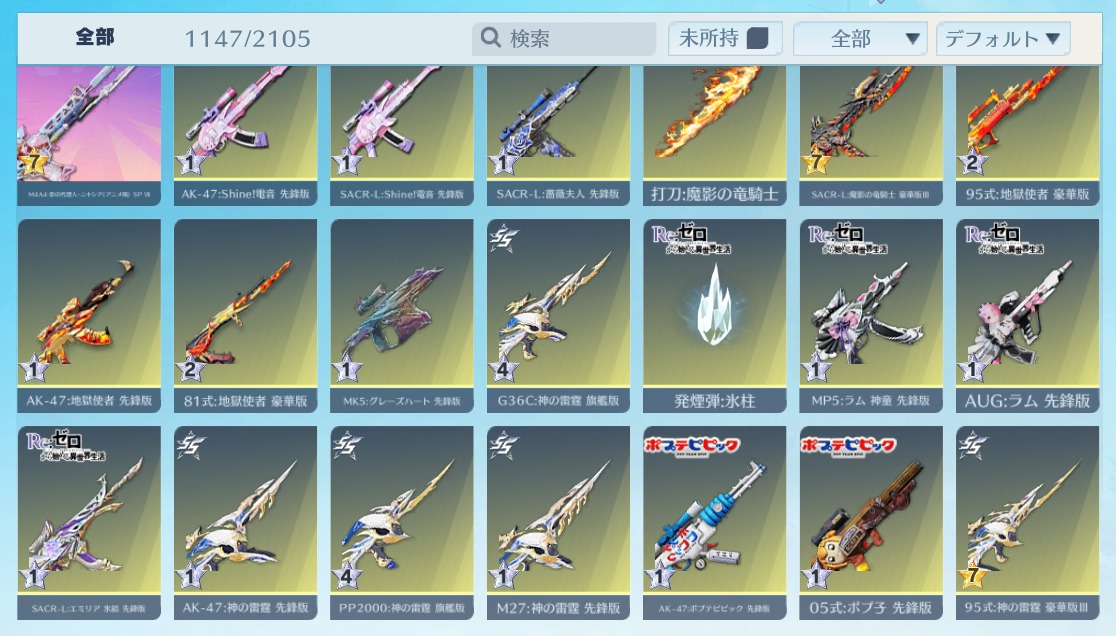Open the 全部 filter dropdown
The image size is (1116, 636).
tap(860, 38)
